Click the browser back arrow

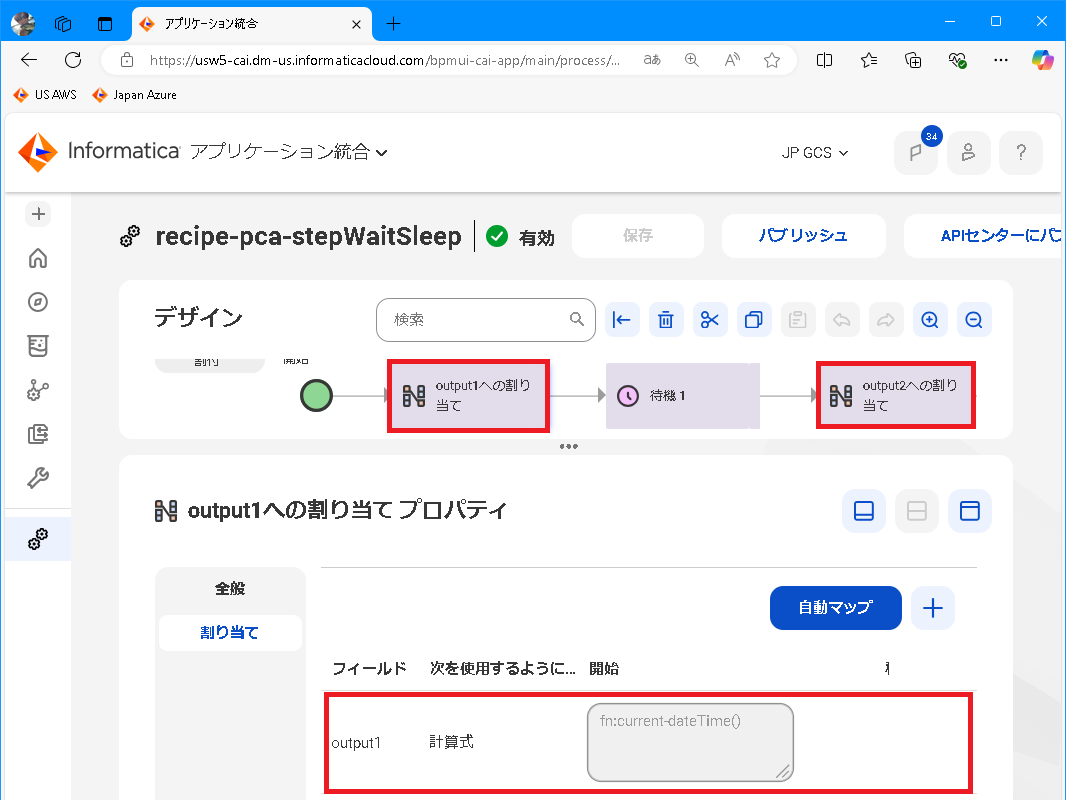click(x=29, y=60)
